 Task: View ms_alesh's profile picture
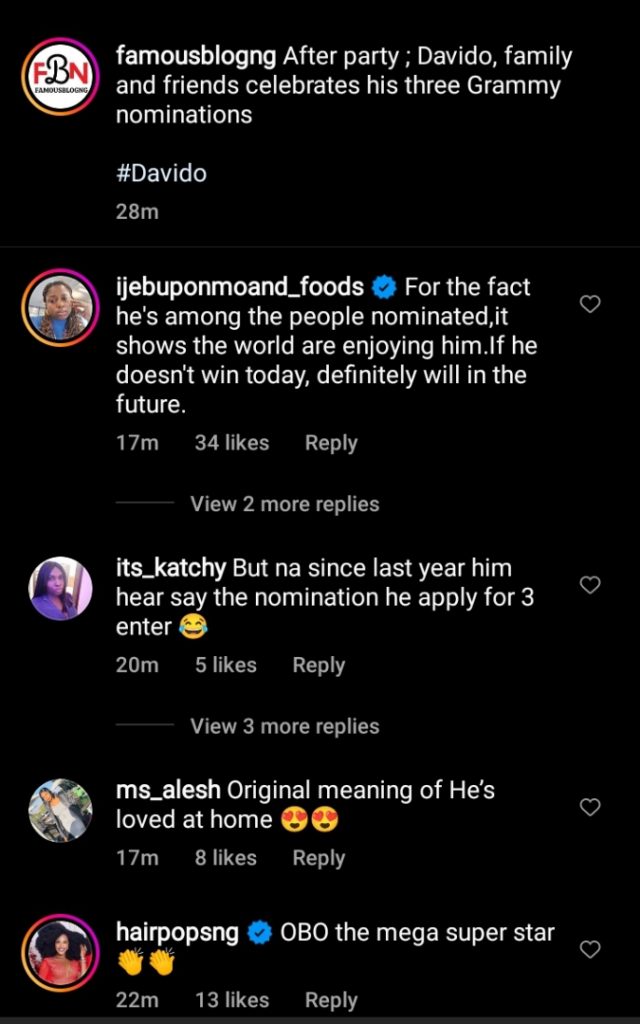60,810
